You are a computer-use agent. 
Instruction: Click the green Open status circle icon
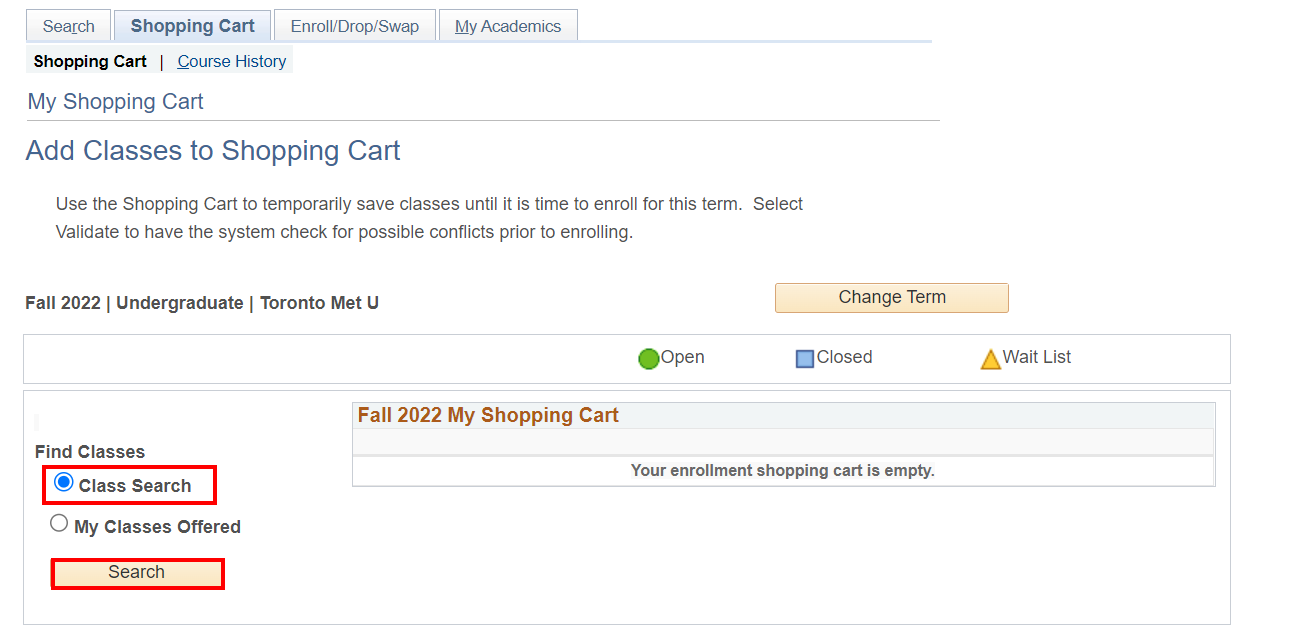click(649, 358)
